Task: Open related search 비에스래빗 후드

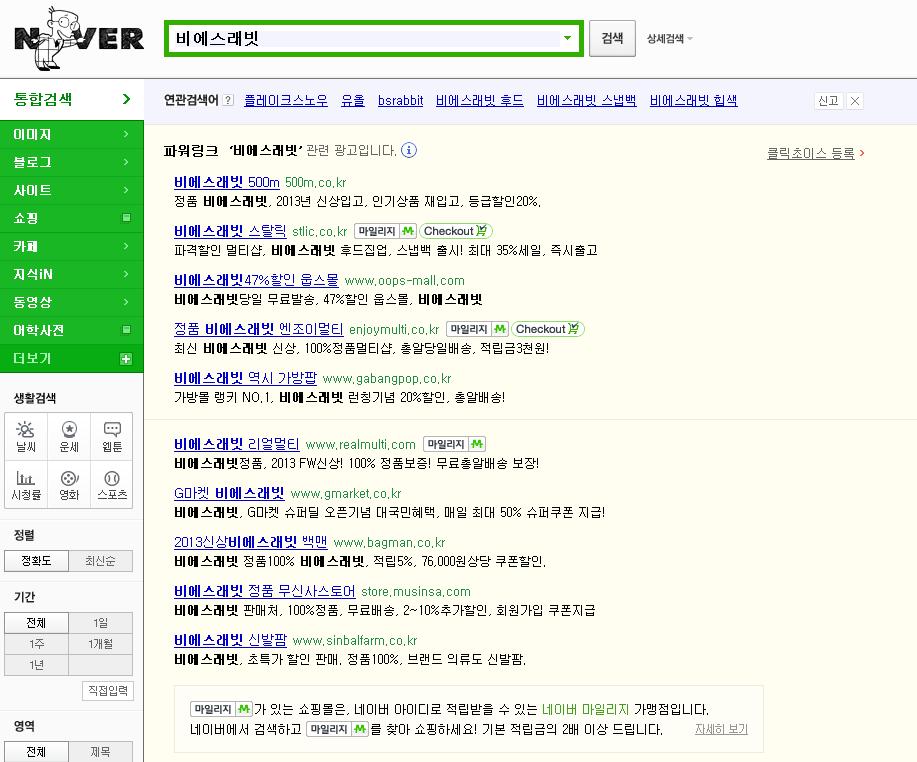Action: coord(480,101)
